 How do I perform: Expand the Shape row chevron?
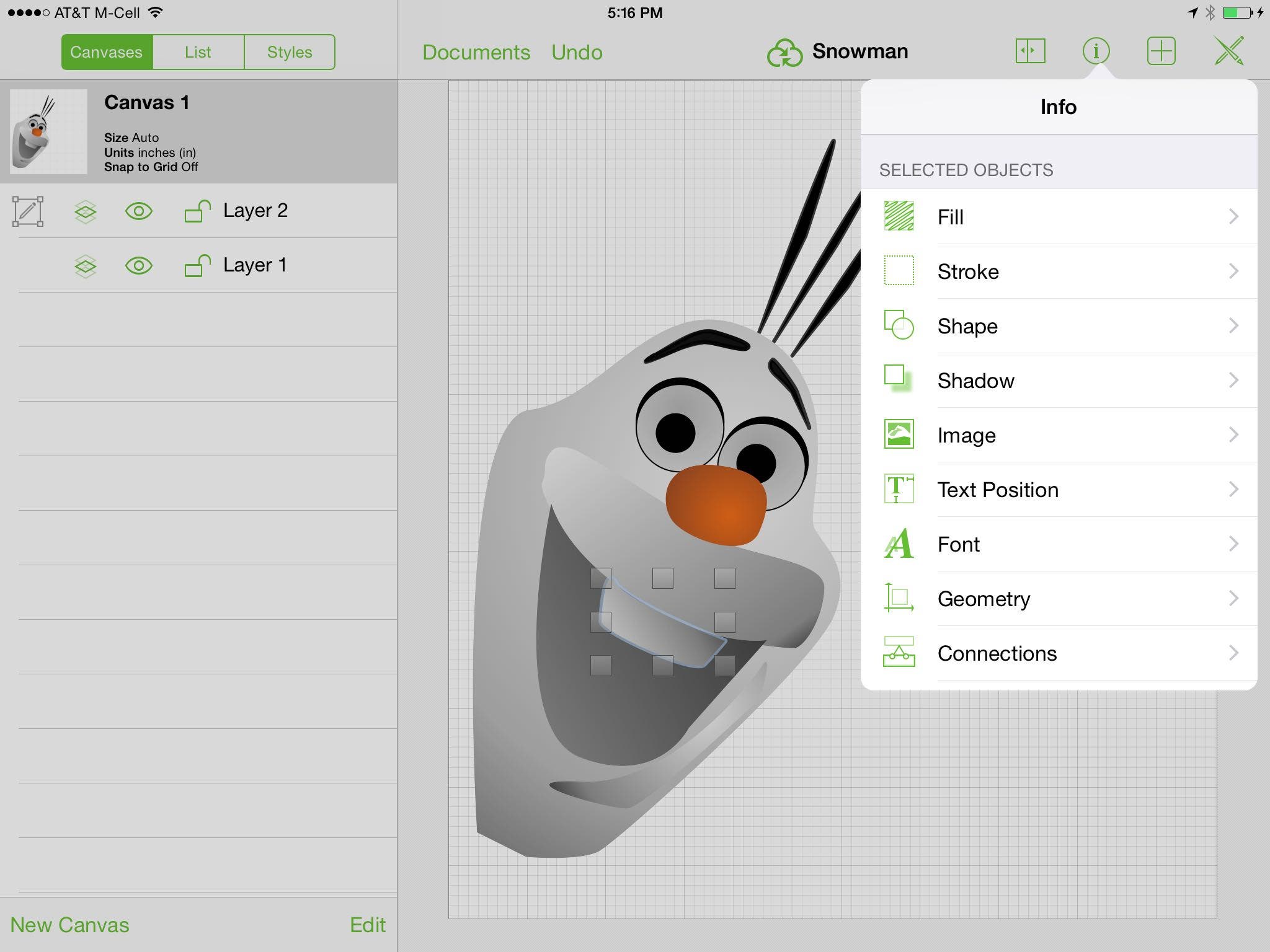1233,325
